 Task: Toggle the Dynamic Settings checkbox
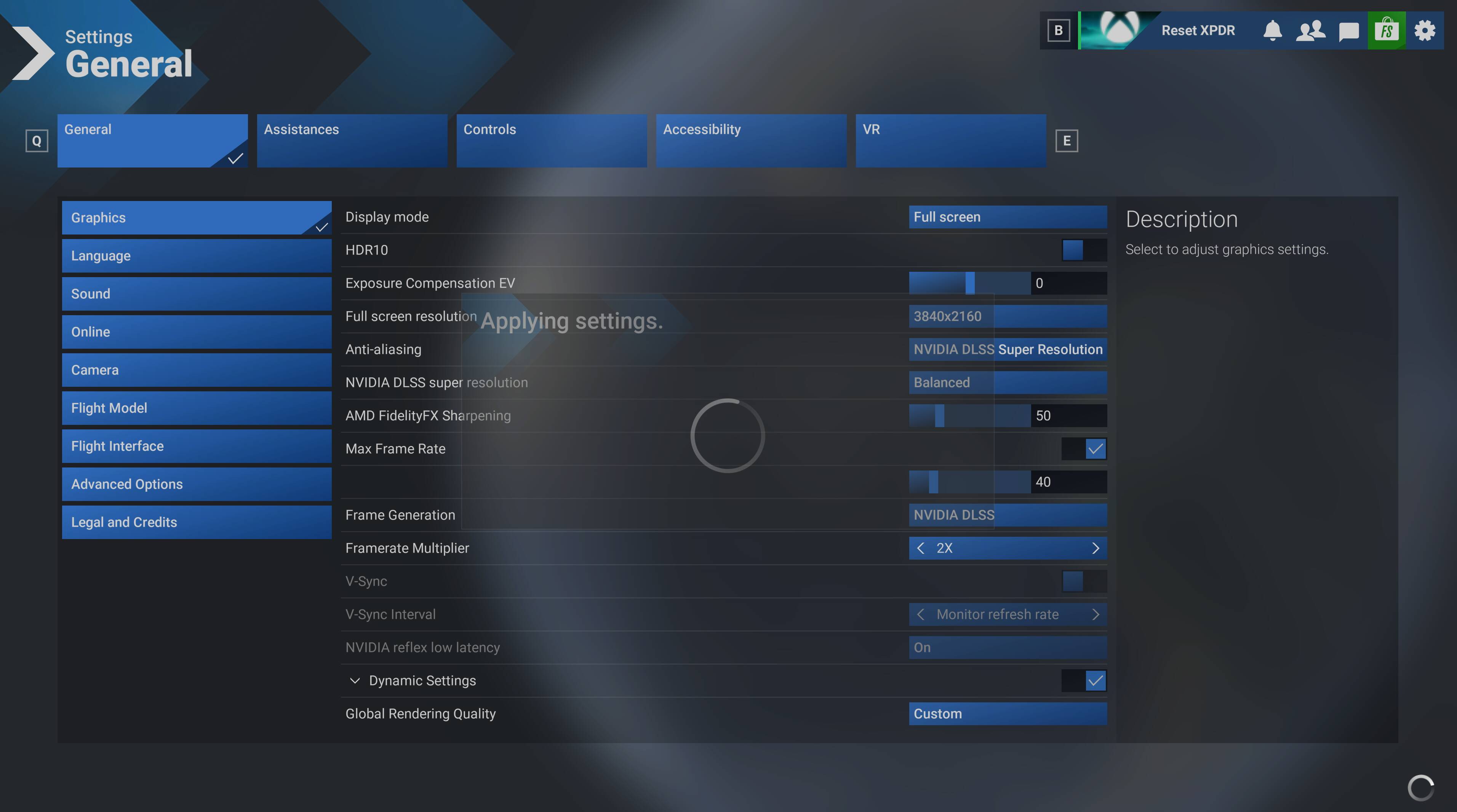1096,681
